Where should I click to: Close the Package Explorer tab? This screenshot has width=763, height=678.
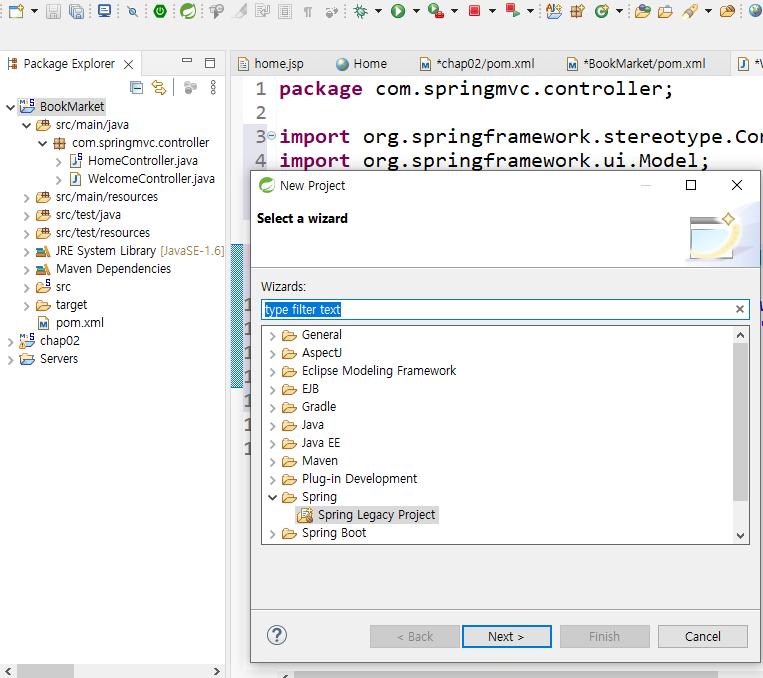128,64
